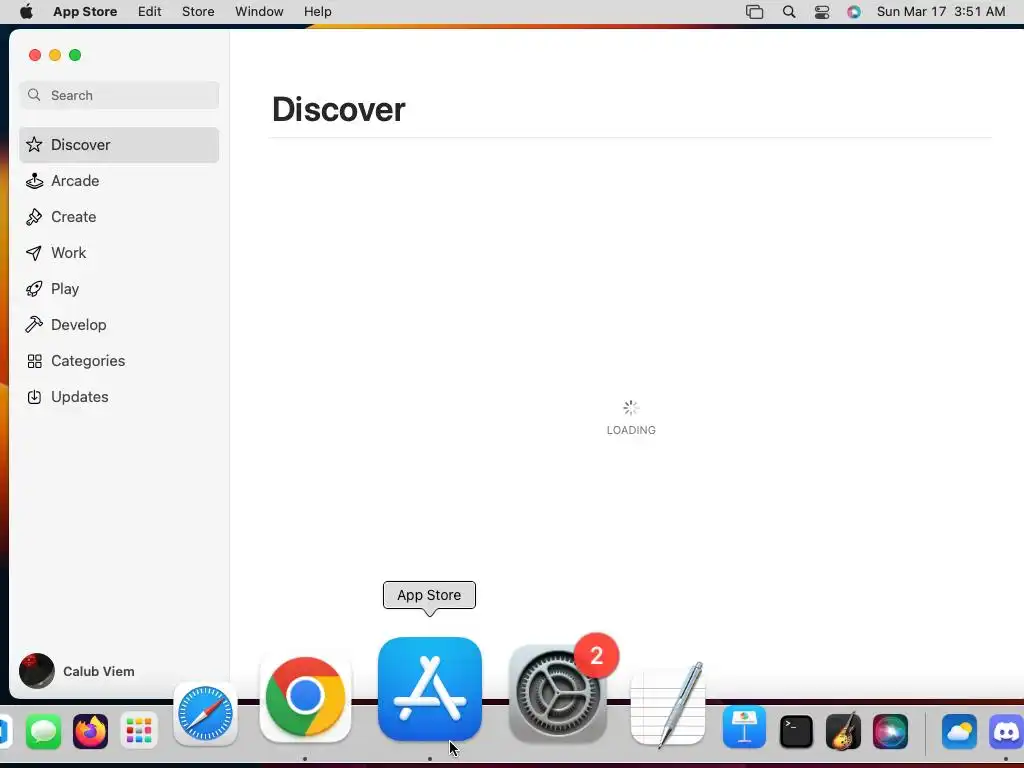Click the LOADING status text
The height and width of the screenshot is (768, 1024).
631,430
